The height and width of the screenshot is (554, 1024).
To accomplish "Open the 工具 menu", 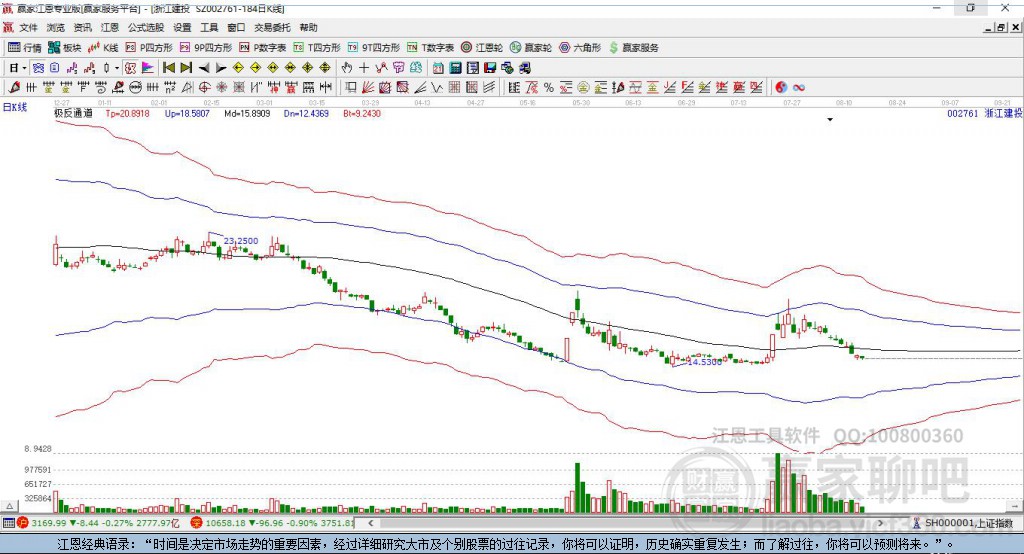I will [209, 27].
